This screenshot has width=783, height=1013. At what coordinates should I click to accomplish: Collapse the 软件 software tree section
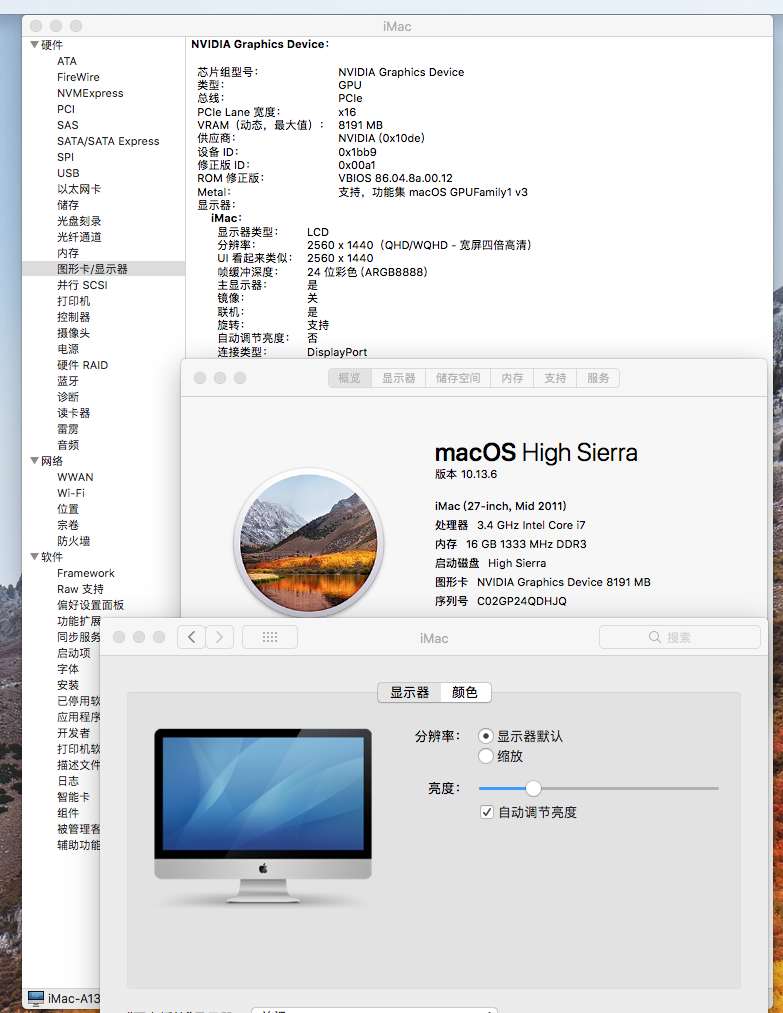(34, 557)
